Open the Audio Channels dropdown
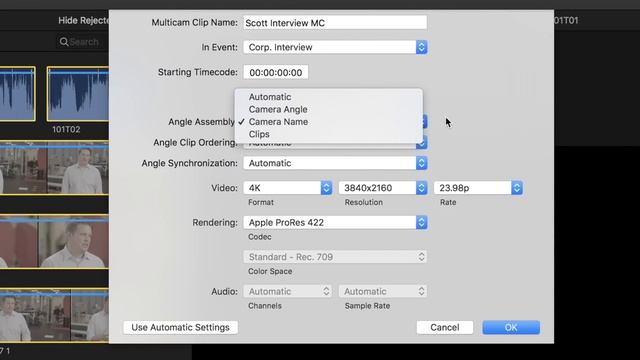This screenshot has width=640, height=360. 287,291
